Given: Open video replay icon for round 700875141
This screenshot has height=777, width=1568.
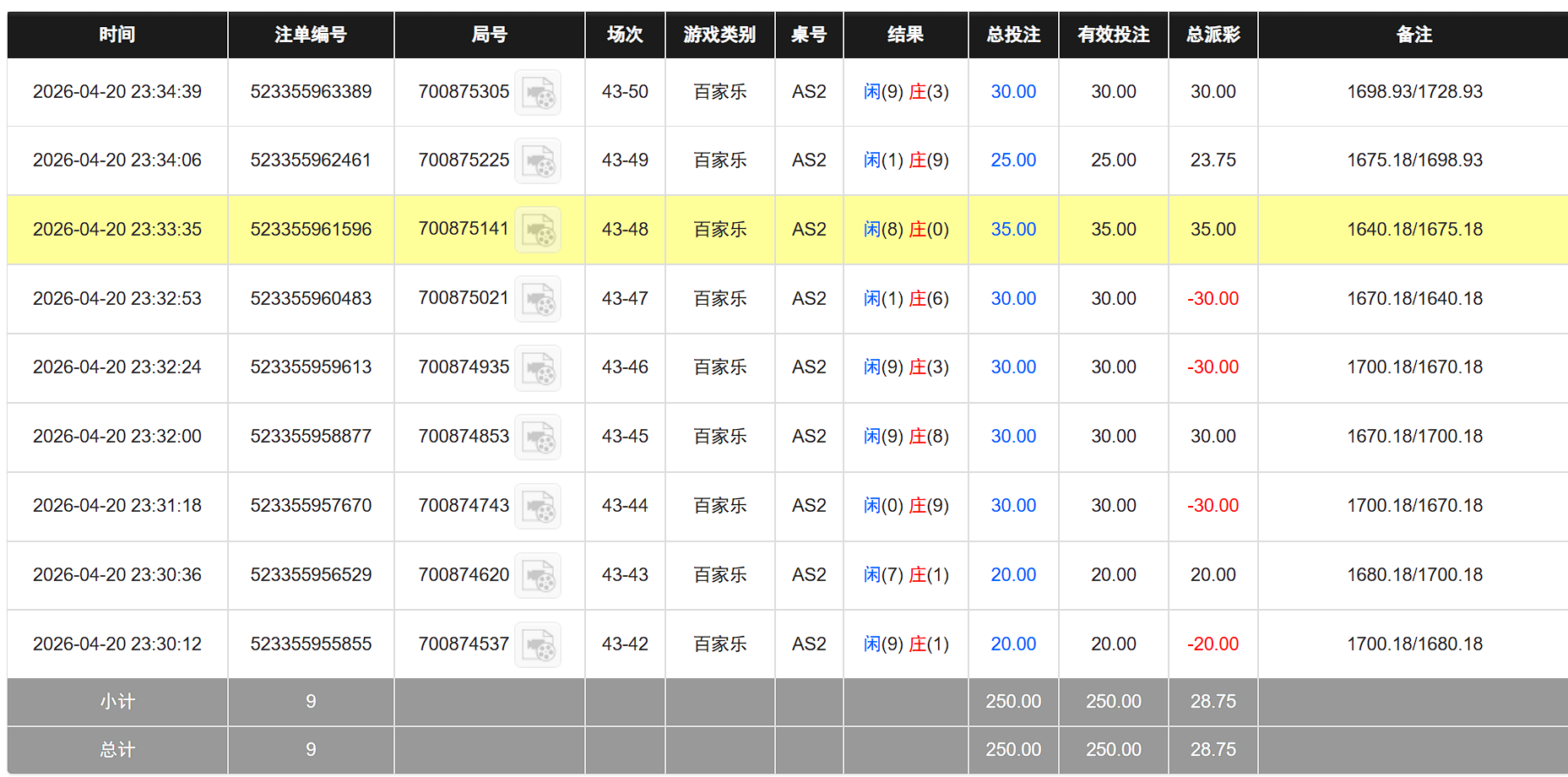Looking at the screenshot, I should tap(538, 231).
